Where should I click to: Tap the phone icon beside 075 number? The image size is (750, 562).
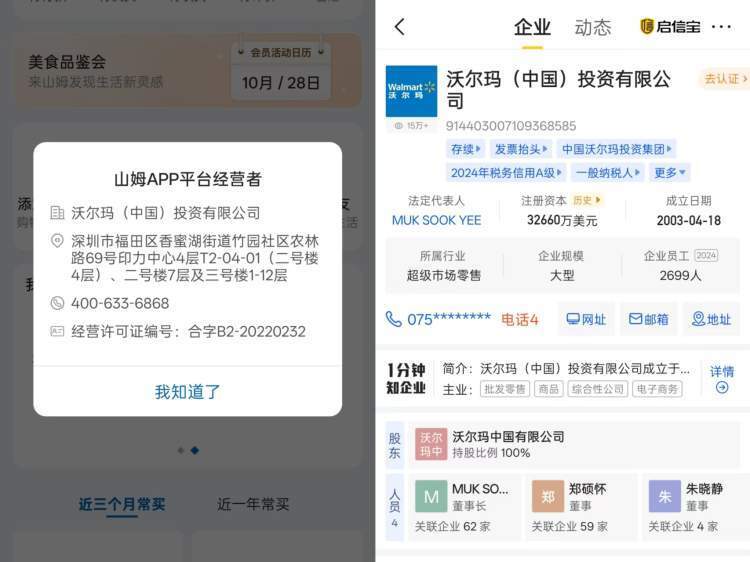pyautogui.click(x=394, y=319)
